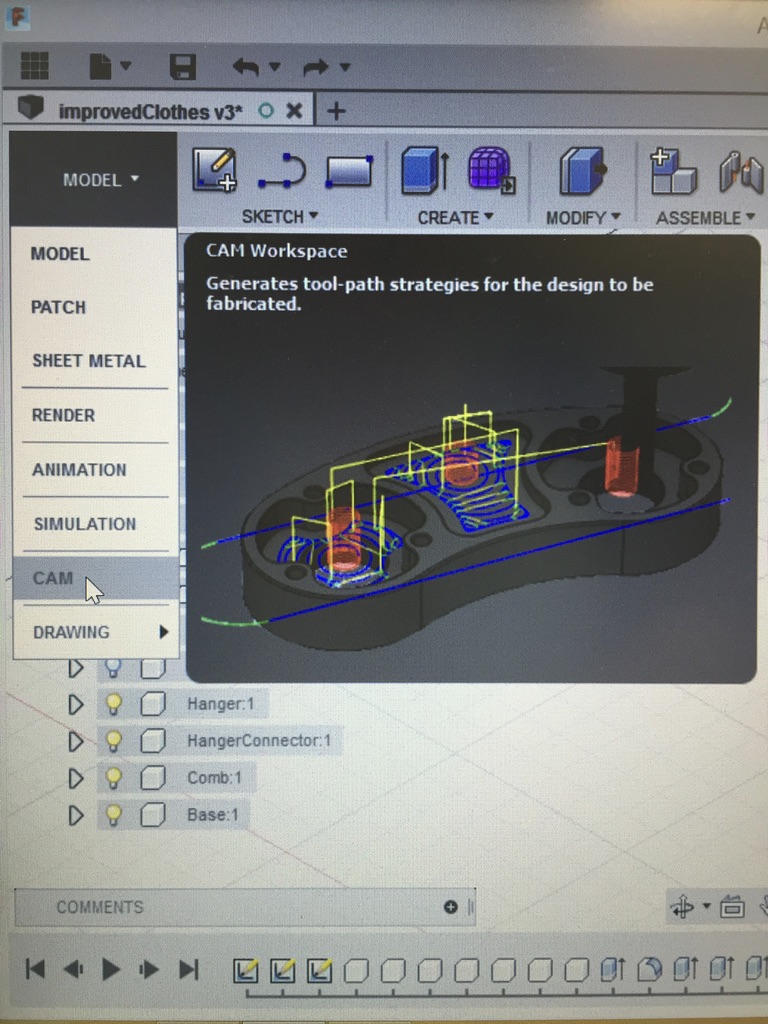The image size is (768, 1024).
Task: Select the Base:1 component row
Action: [x=174, y=816]
